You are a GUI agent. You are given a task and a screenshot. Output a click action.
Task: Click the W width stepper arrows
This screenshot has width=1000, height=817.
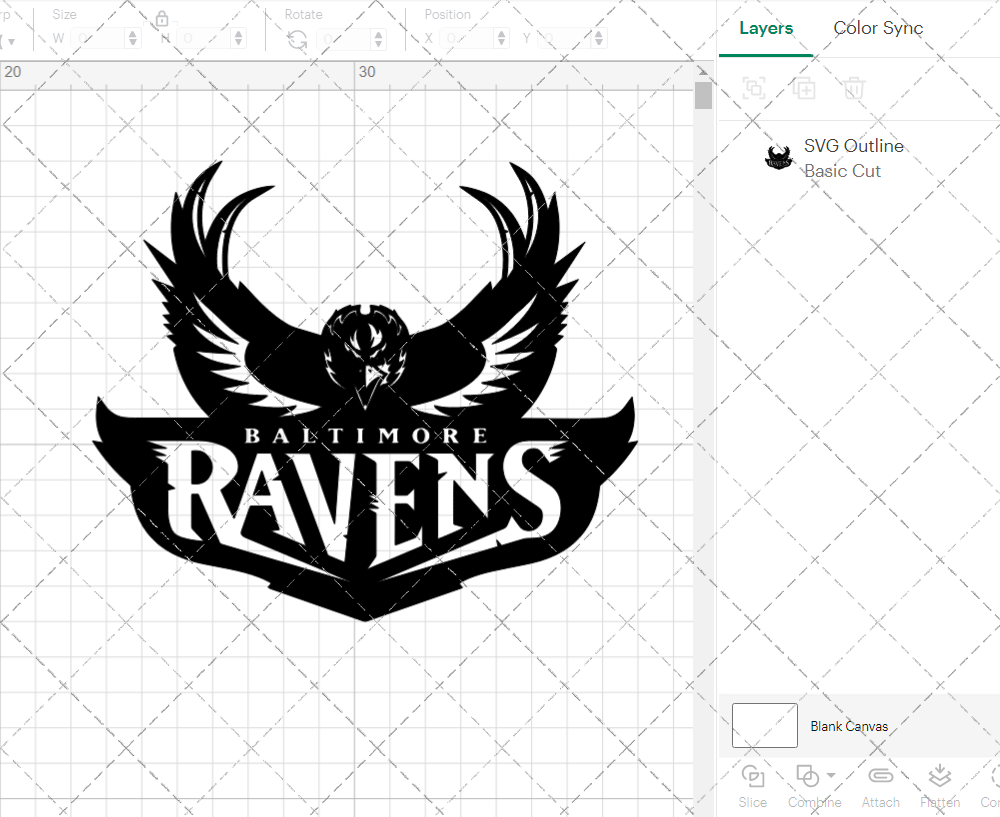tap(131, 37)
